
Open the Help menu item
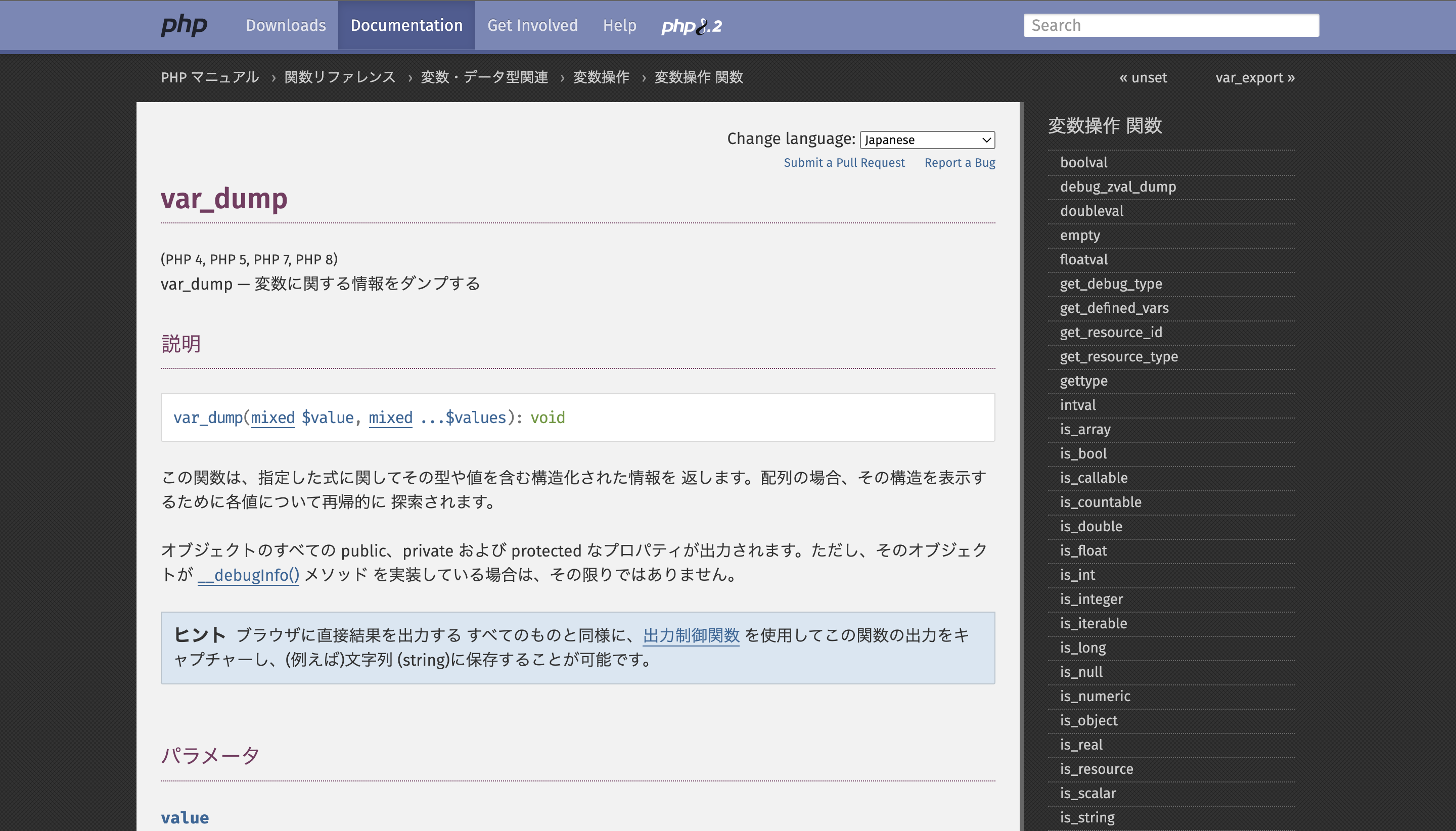pos(619,25)
